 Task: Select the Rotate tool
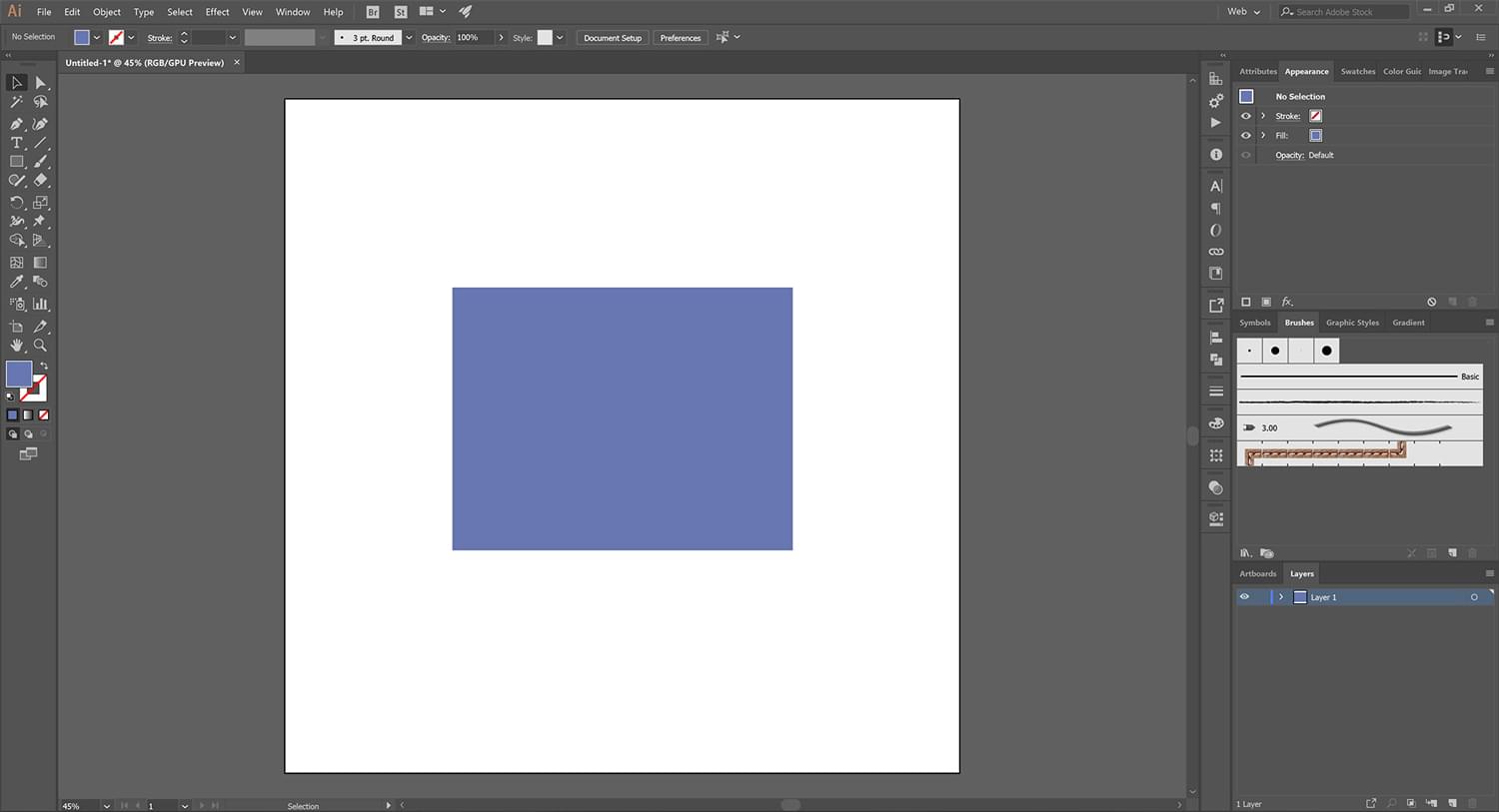17,202
